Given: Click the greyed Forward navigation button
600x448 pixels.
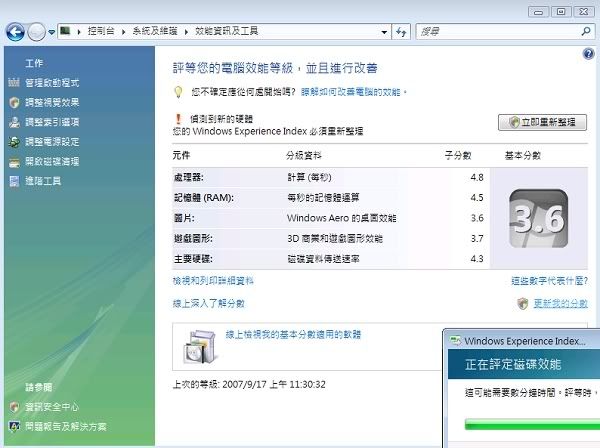Looking at the screenshot, I should (x=36, y=32).
